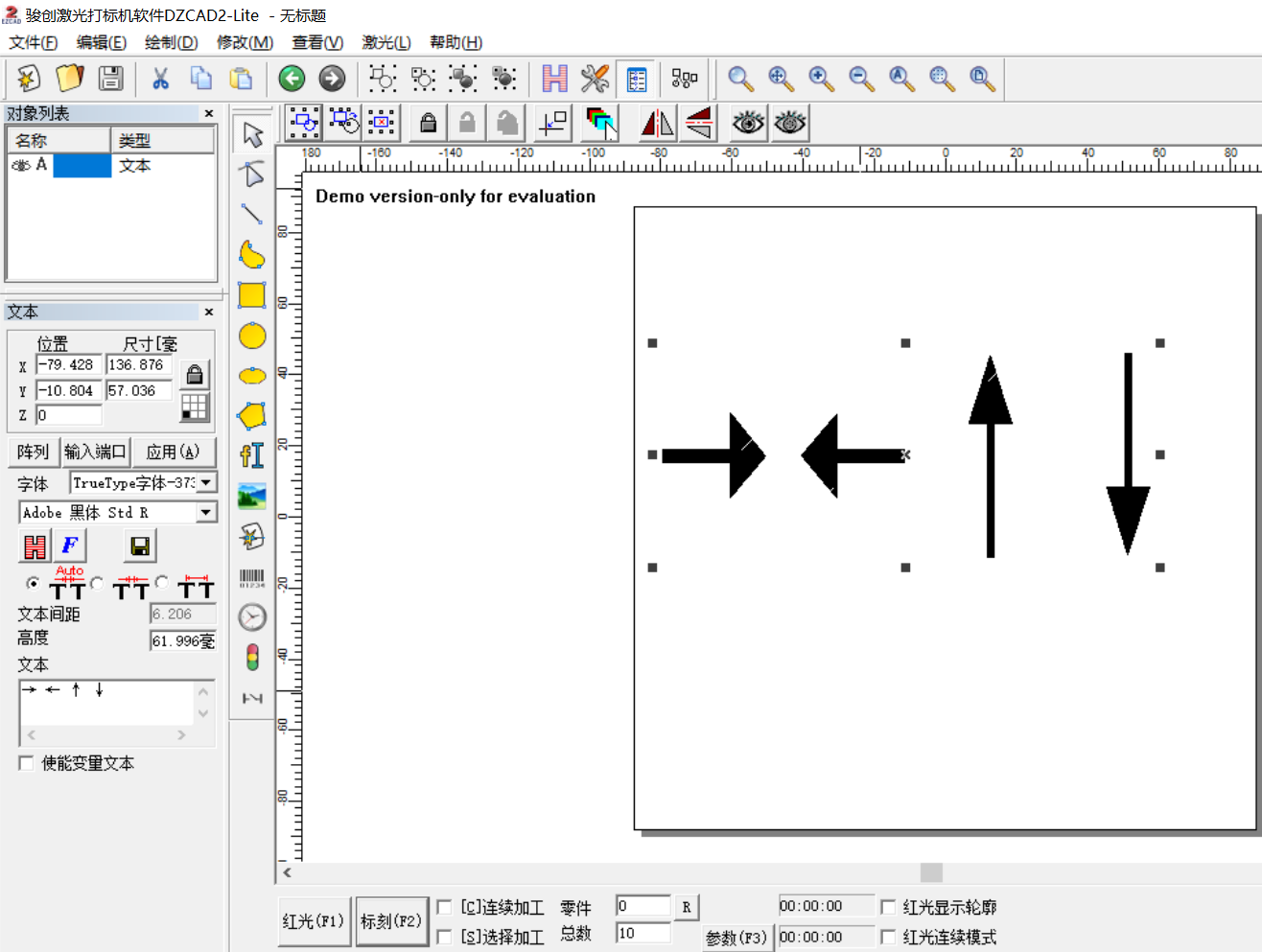Click the 输入端口 button
1262x952 pixels.
(x=95, y=452)
